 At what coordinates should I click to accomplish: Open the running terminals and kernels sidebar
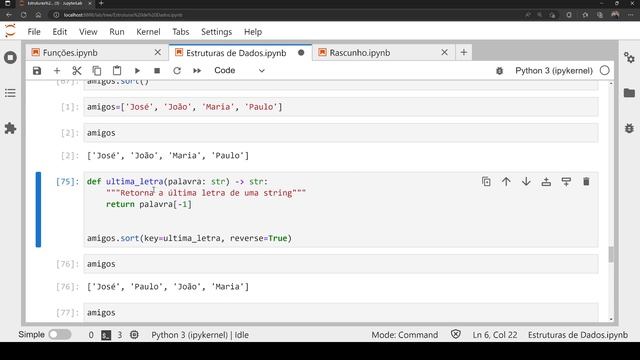click(x=11, y=57)
